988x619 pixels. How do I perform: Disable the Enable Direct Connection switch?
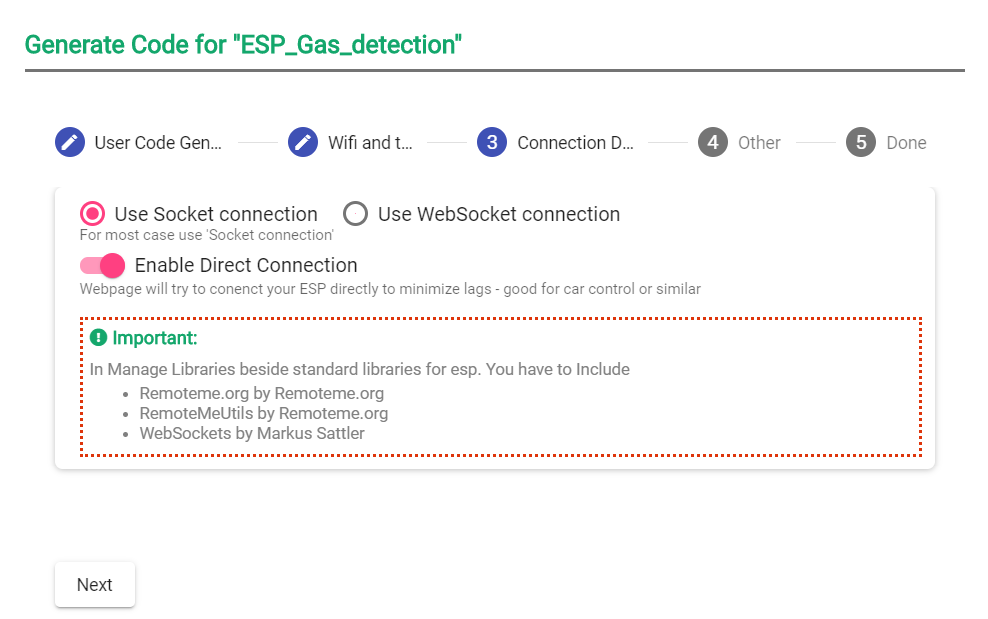(103, 265)
